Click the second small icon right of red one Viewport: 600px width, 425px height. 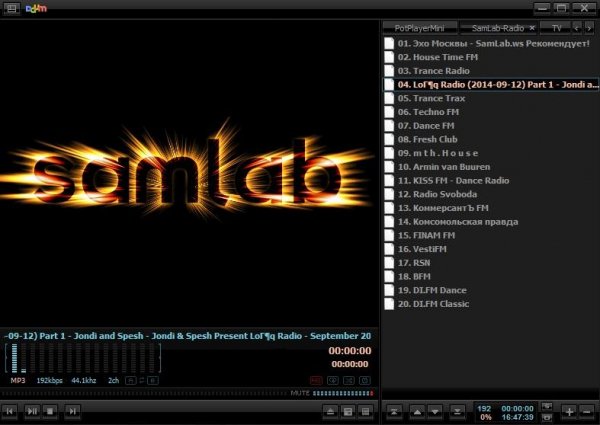(x=333, y=380)
